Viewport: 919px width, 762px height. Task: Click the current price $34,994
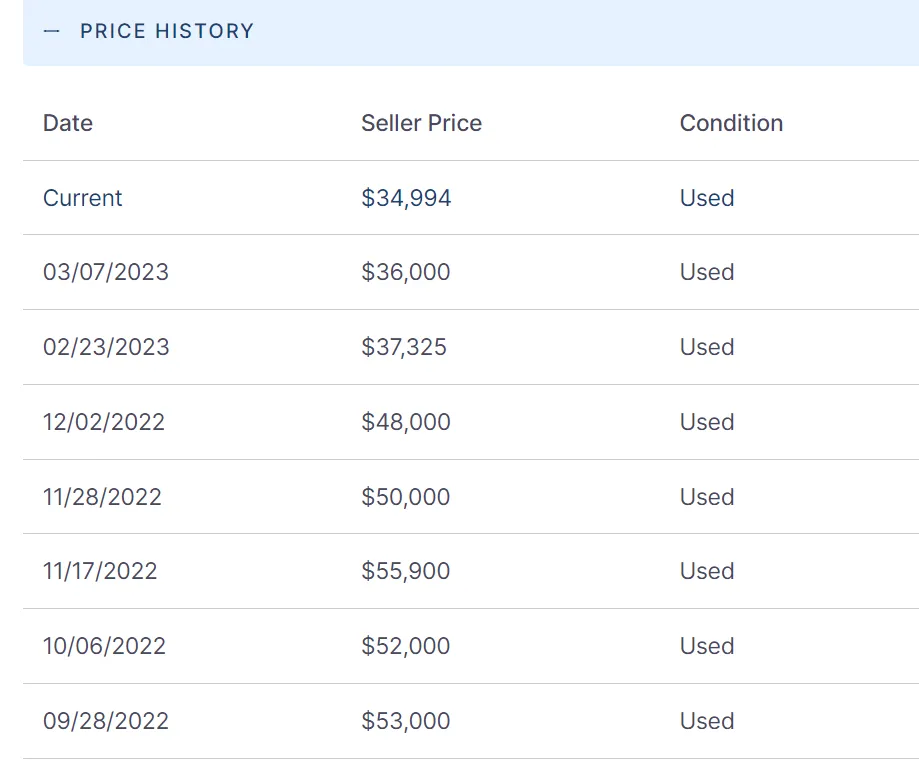point(406,198)
